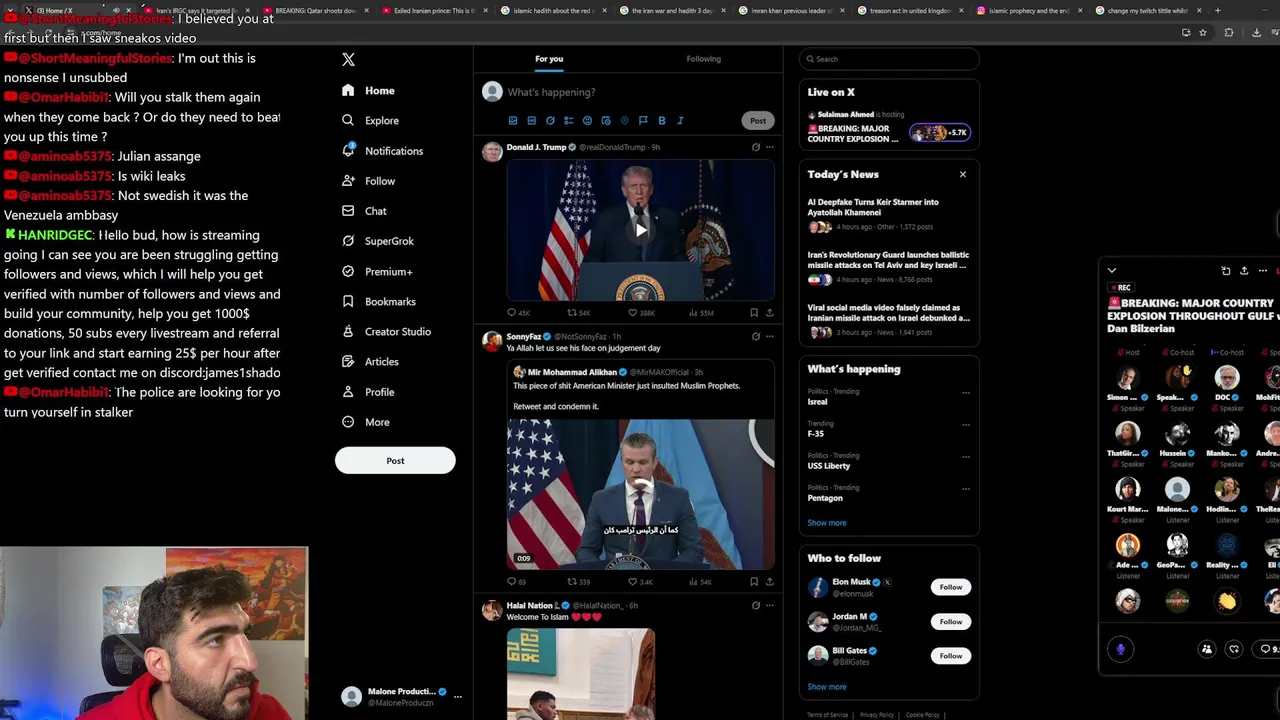Show more under Who to follow
The height and width of the screenshot is (720, 1280).
[x=827, y=687]
